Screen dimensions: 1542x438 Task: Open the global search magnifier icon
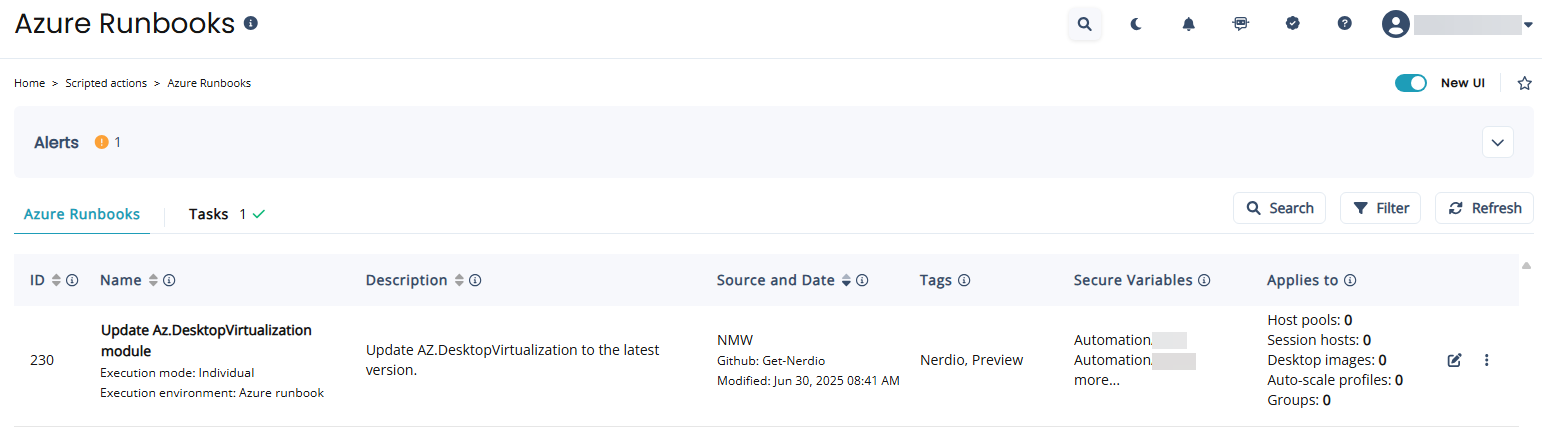[1085, 24]
